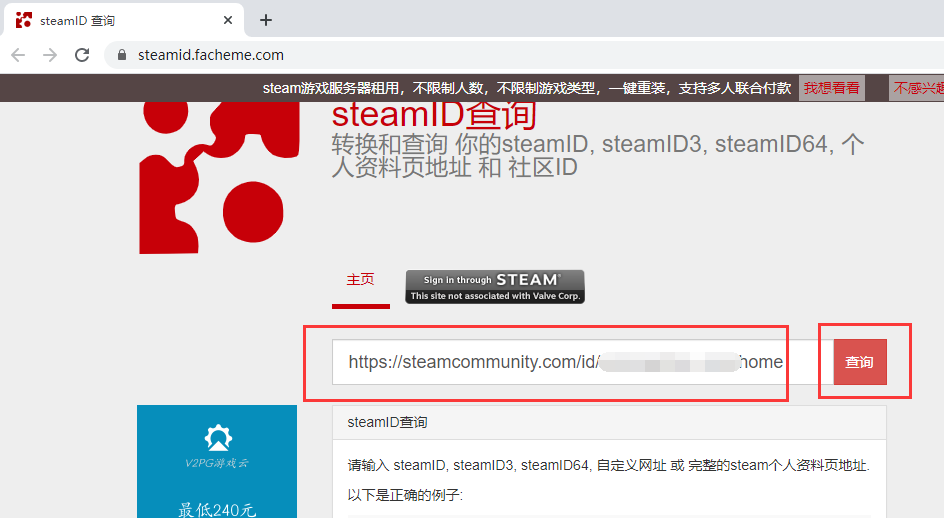Click the Sign in through STEAM button

point(495,287)
